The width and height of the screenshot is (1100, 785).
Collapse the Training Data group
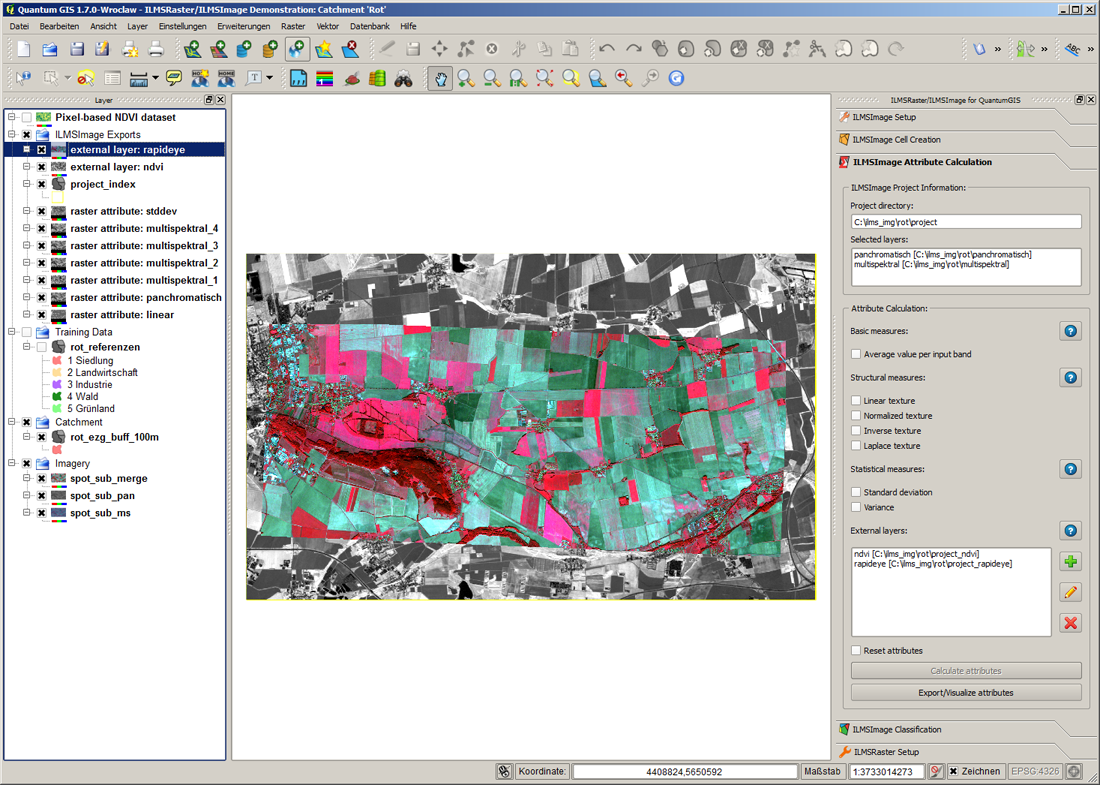[x=12, y=332]
